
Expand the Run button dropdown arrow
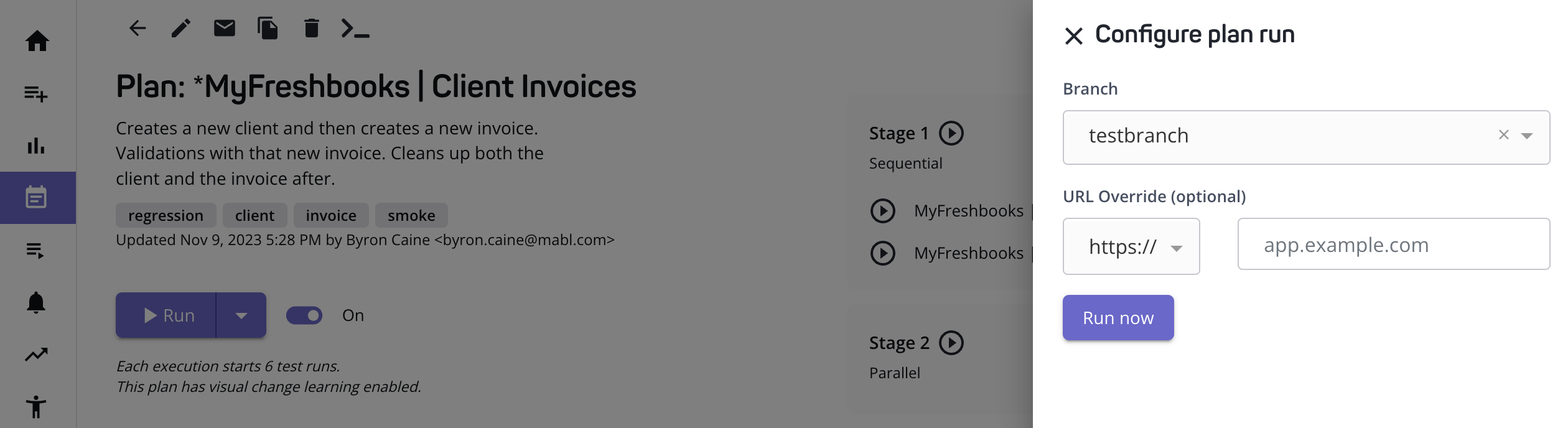pos(241,315)
